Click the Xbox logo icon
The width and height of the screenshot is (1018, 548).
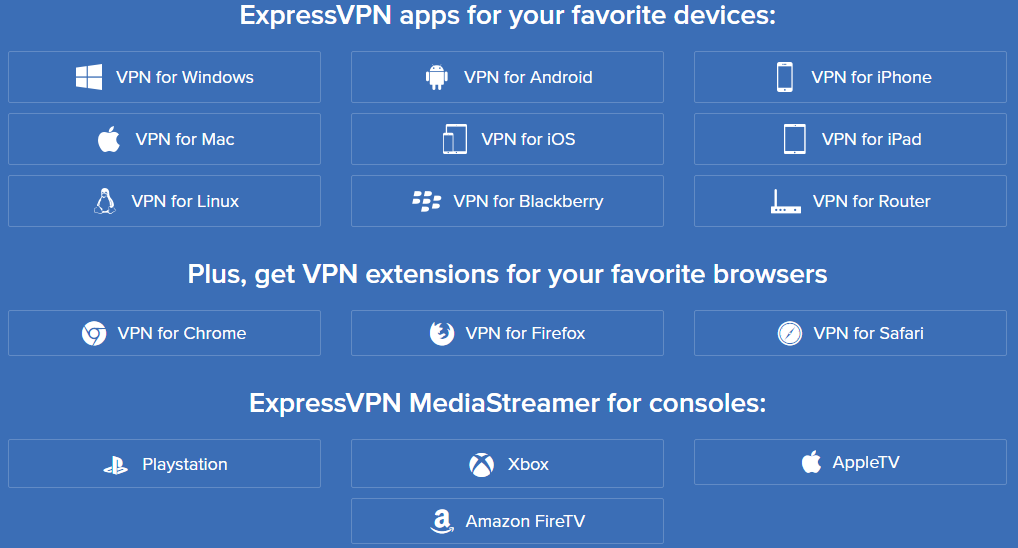coord(482,464)
